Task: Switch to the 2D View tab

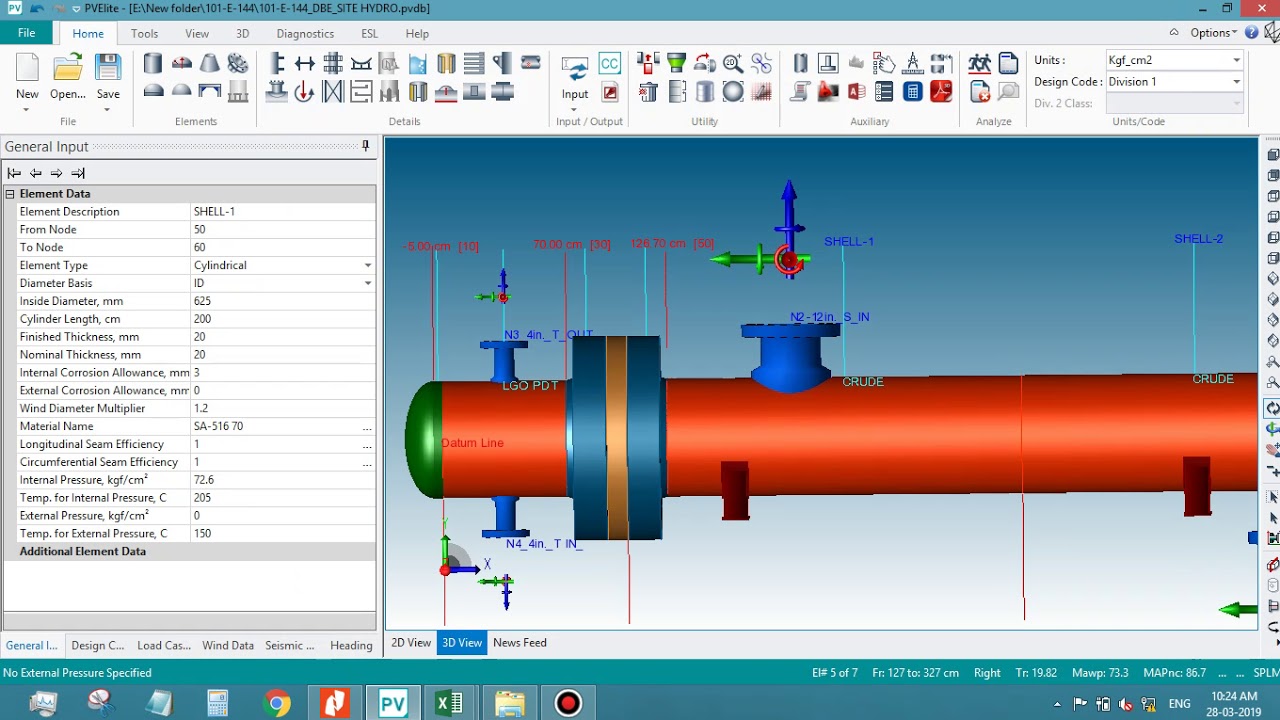Action: coord(410,643)
